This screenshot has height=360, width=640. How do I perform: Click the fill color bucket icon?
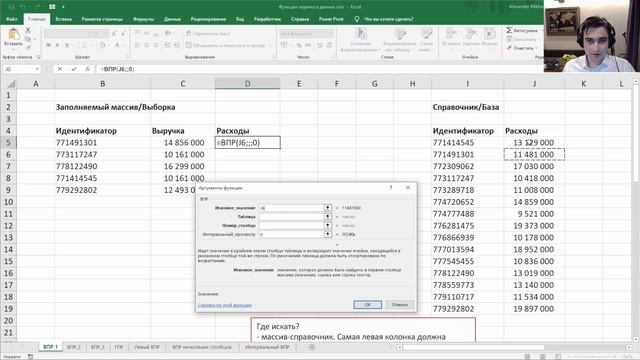tap(103, 45)
